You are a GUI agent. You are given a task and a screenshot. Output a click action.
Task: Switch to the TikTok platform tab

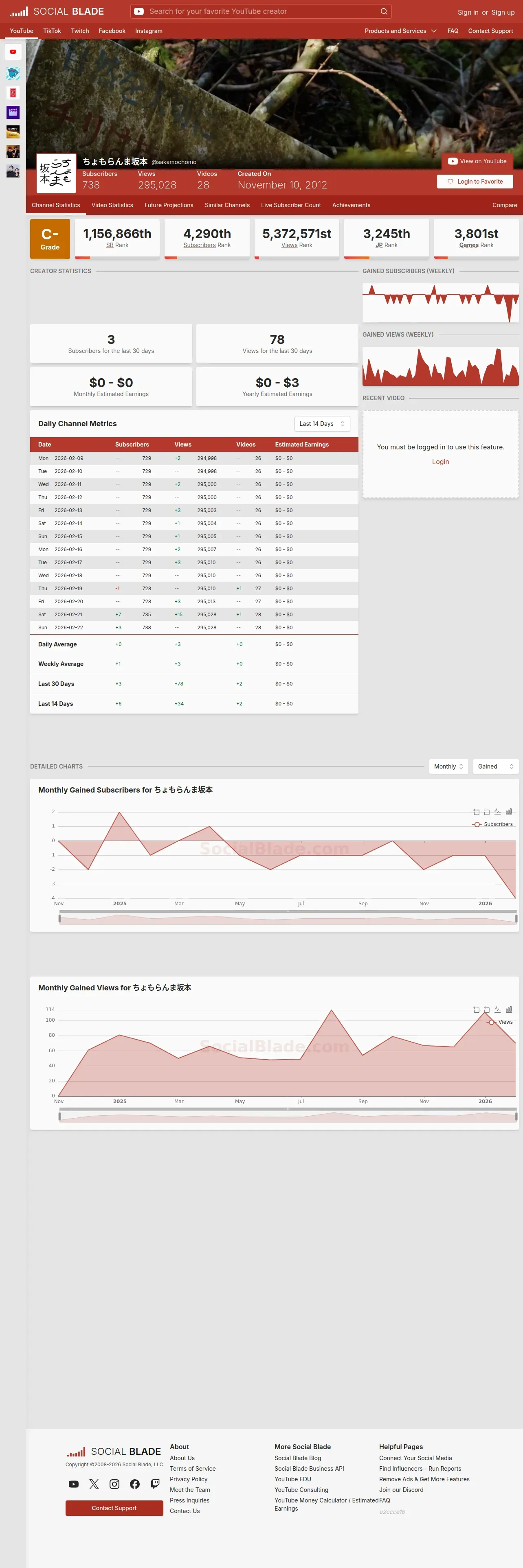(x=52, y=31)
